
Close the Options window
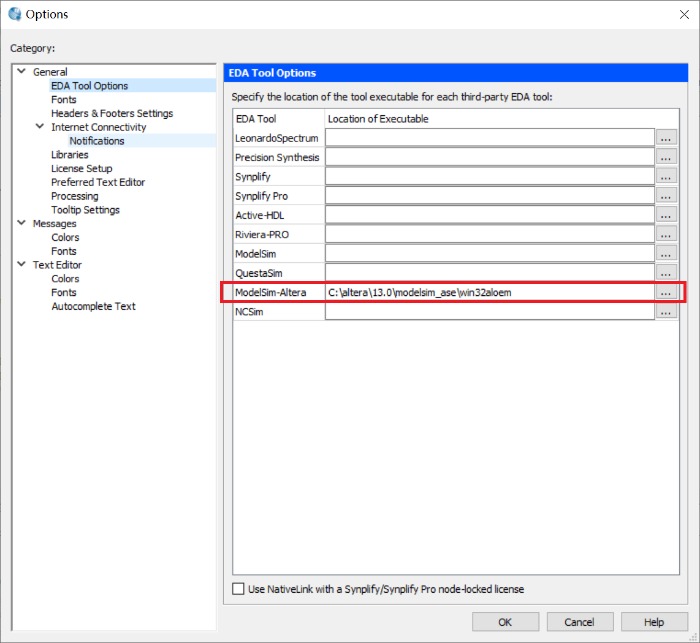(684, 14)
